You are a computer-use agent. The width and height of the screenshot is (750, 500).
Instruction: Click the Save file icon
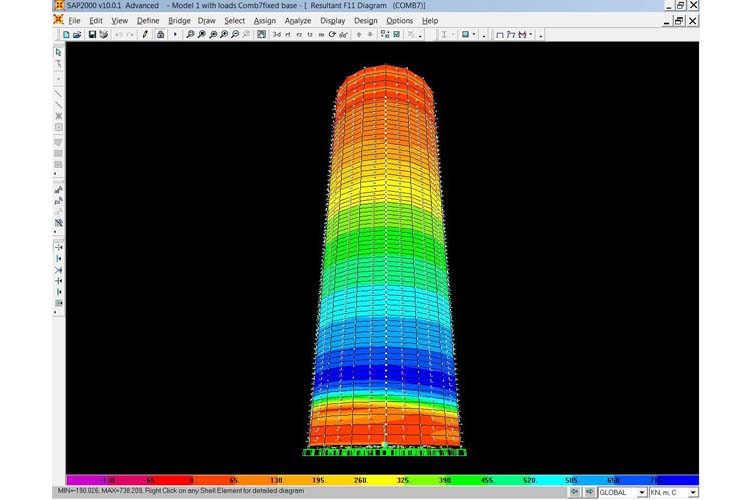click(x=92, y=35)
